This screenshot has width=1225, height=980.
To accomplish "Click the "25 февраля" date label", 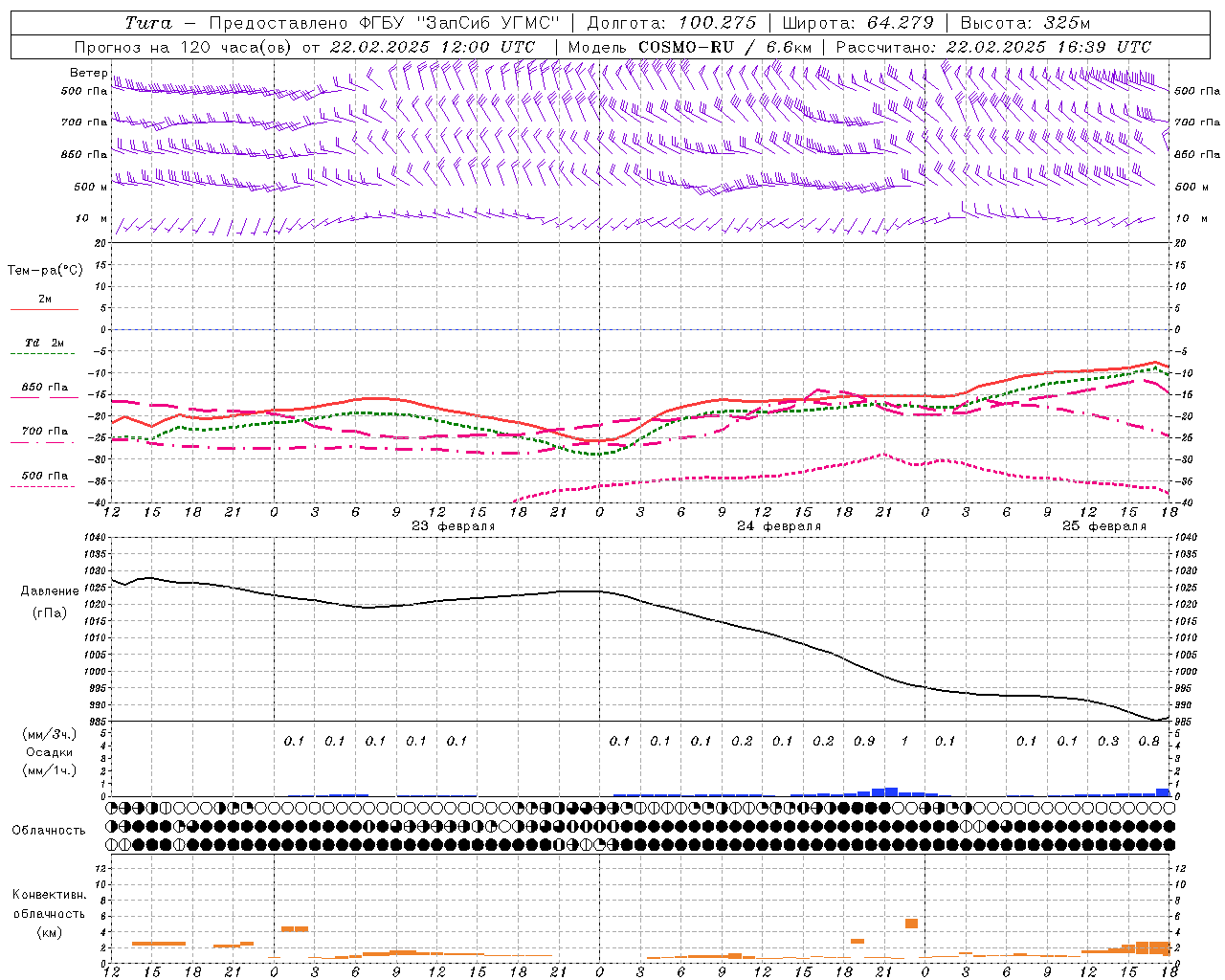I will (x=1104, y=526).
